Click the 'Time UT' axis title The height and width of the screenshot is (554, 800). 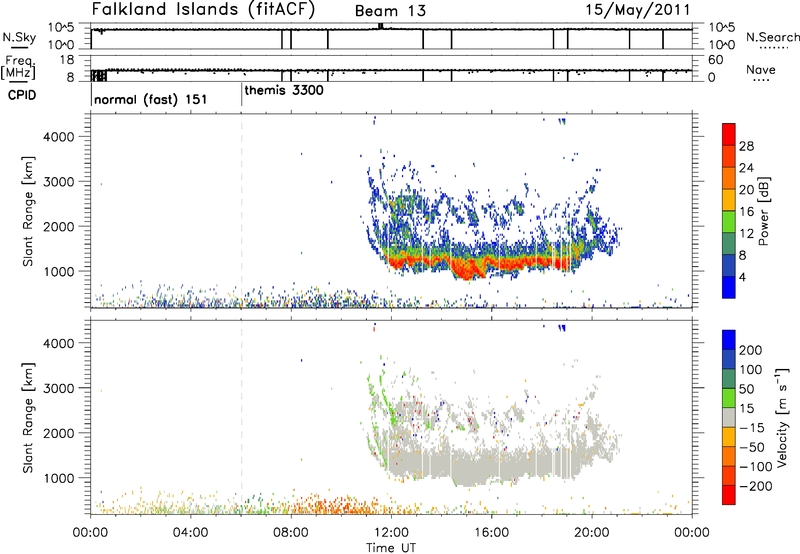coord(391,548)
